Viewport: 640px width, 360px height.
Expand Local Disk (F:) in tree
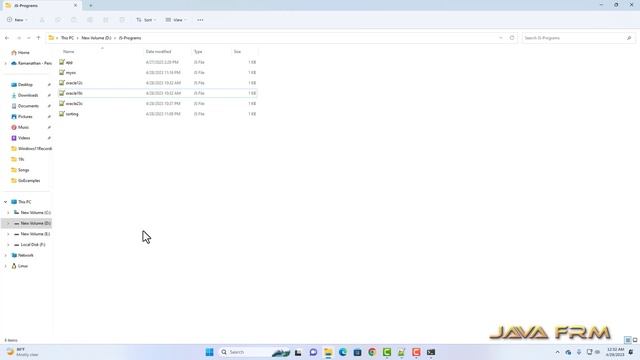pos(8,244)
